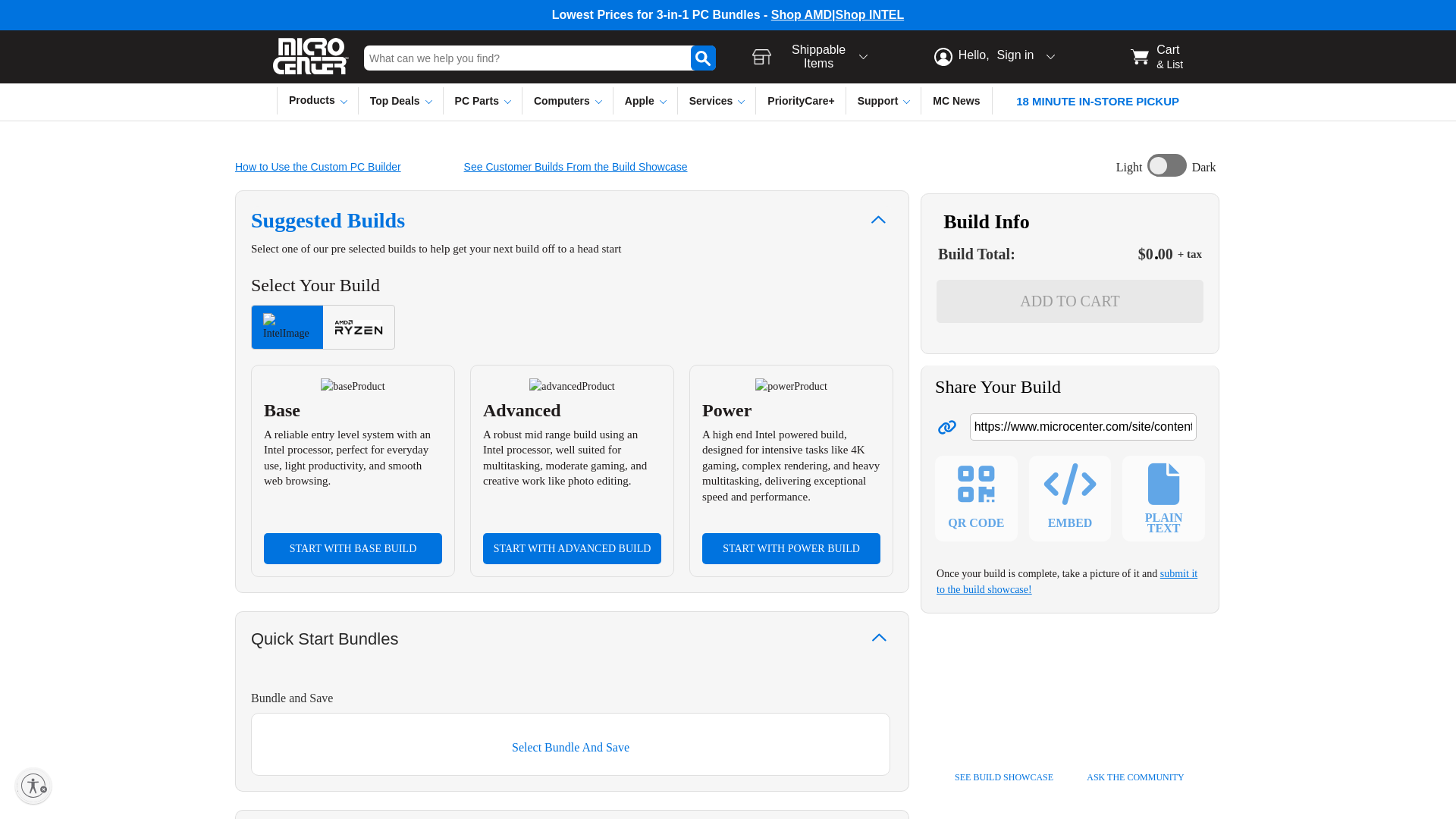This screenshot has width=1456, height=819.
Task: Open How to Use the Custom PC Builder
Action: [318, 167]
